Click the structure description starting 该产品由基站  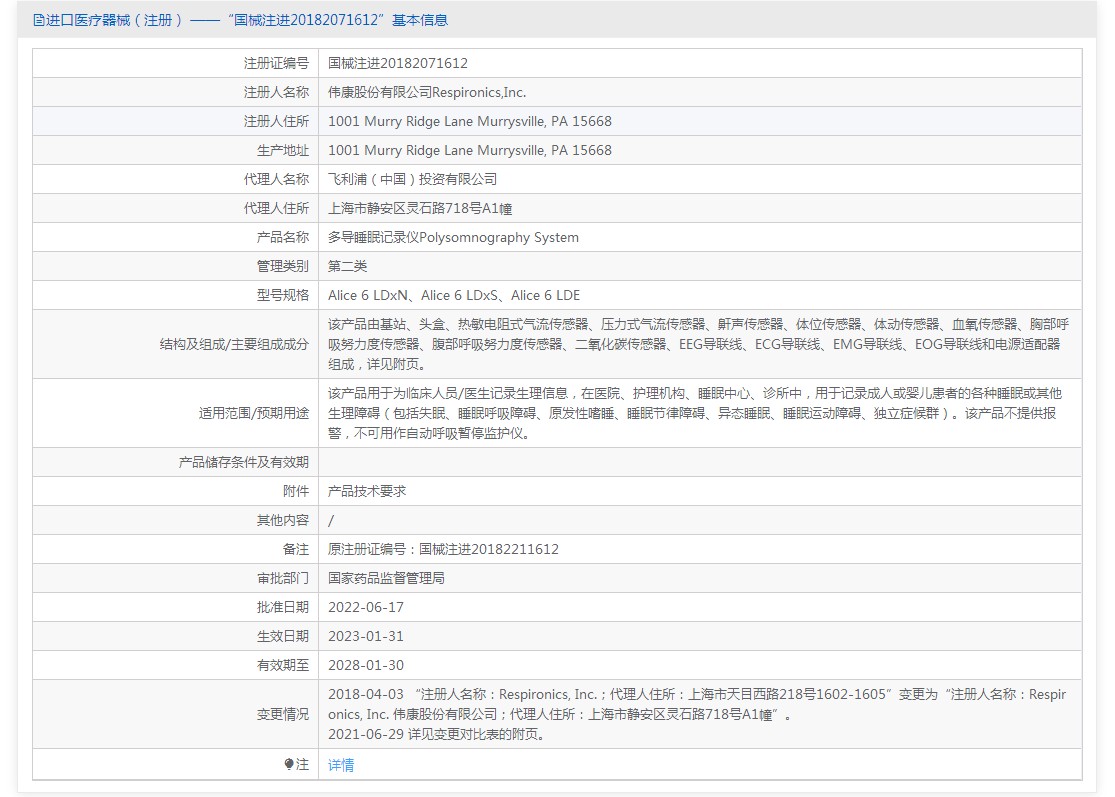[x=698, y=344]
